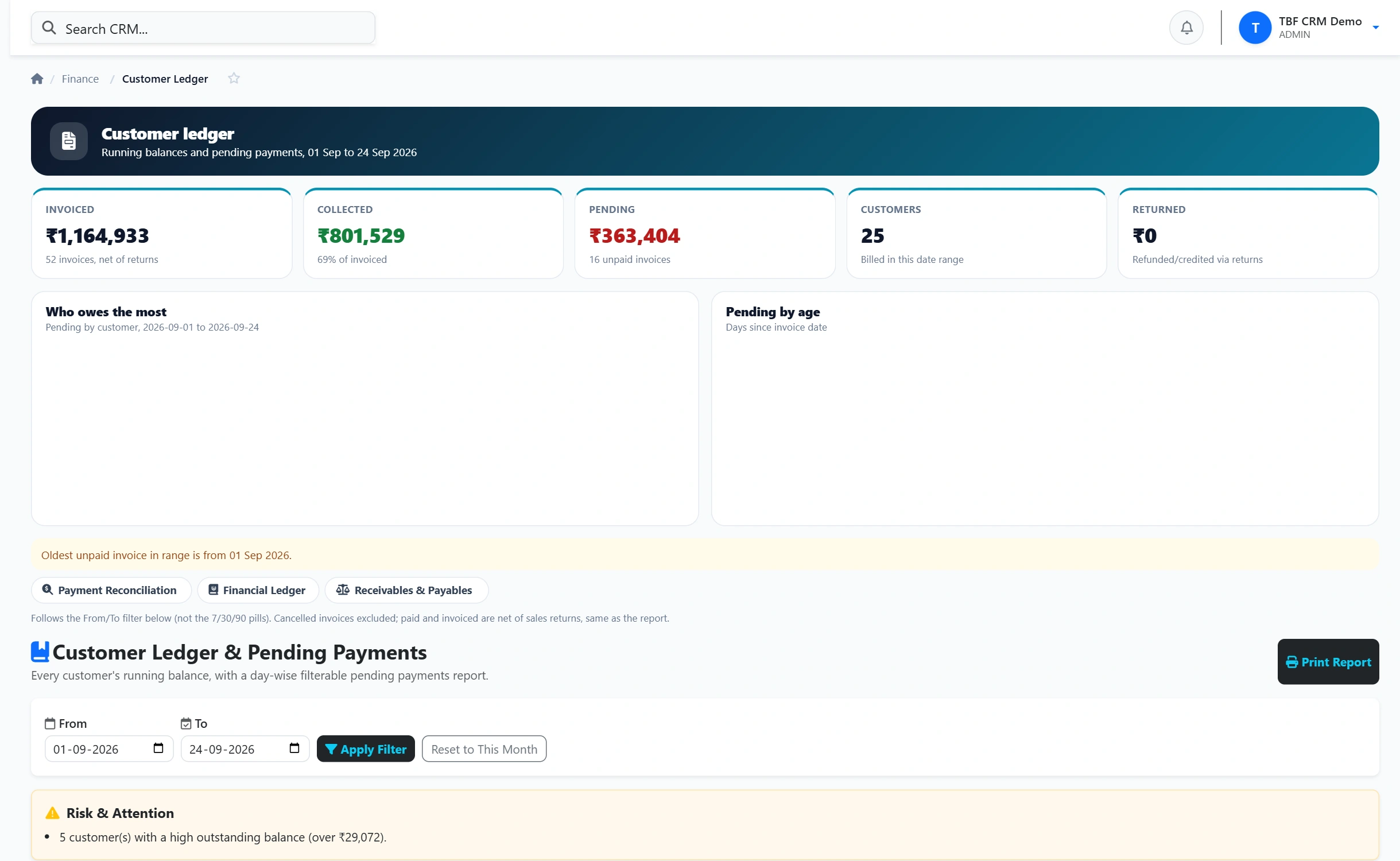
Task: Click the high outstanding balance warning line
Action: coord(223,837)
